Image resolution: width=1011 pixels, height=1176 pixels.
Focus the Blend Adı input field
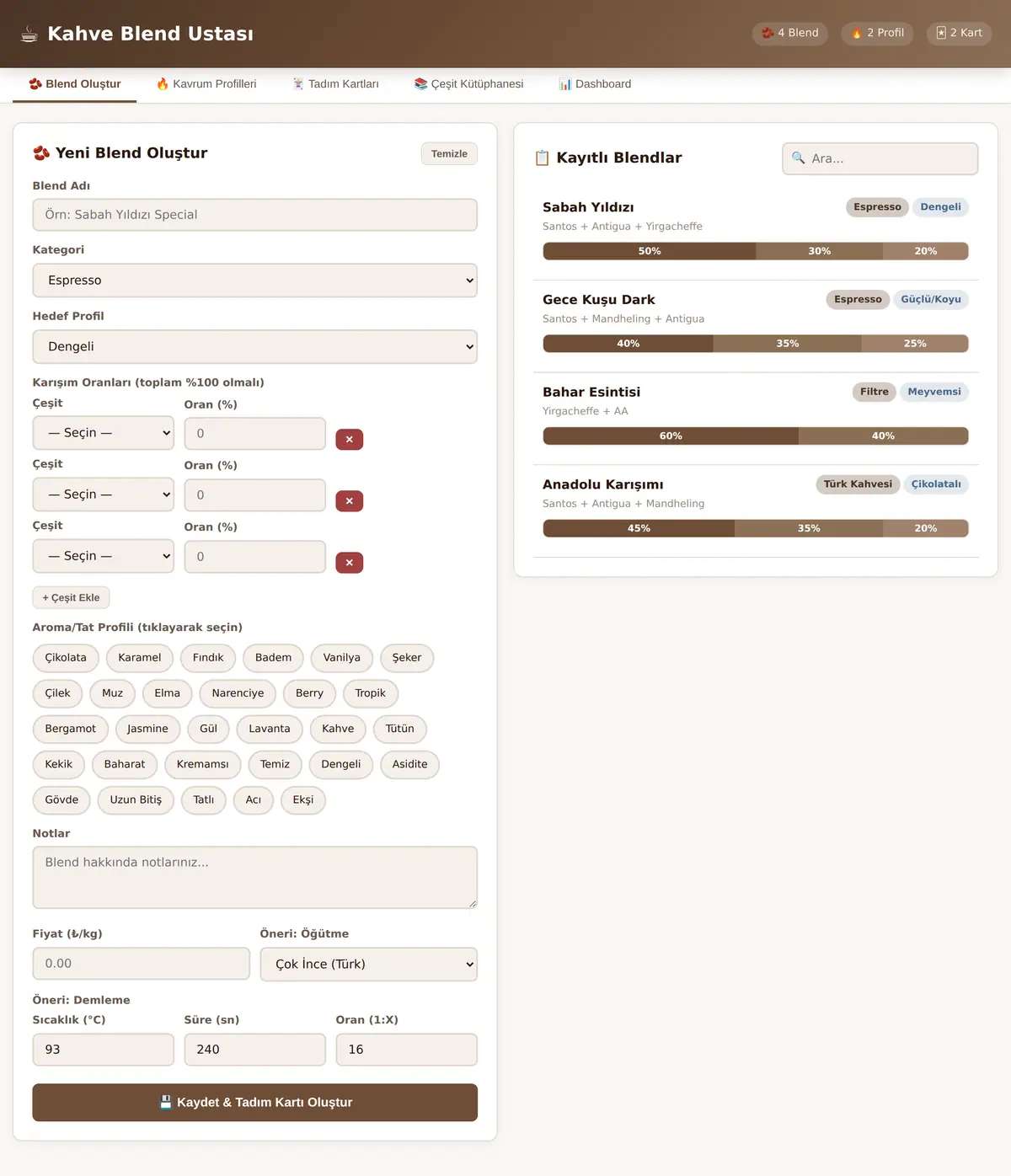(x=255, y=215)
